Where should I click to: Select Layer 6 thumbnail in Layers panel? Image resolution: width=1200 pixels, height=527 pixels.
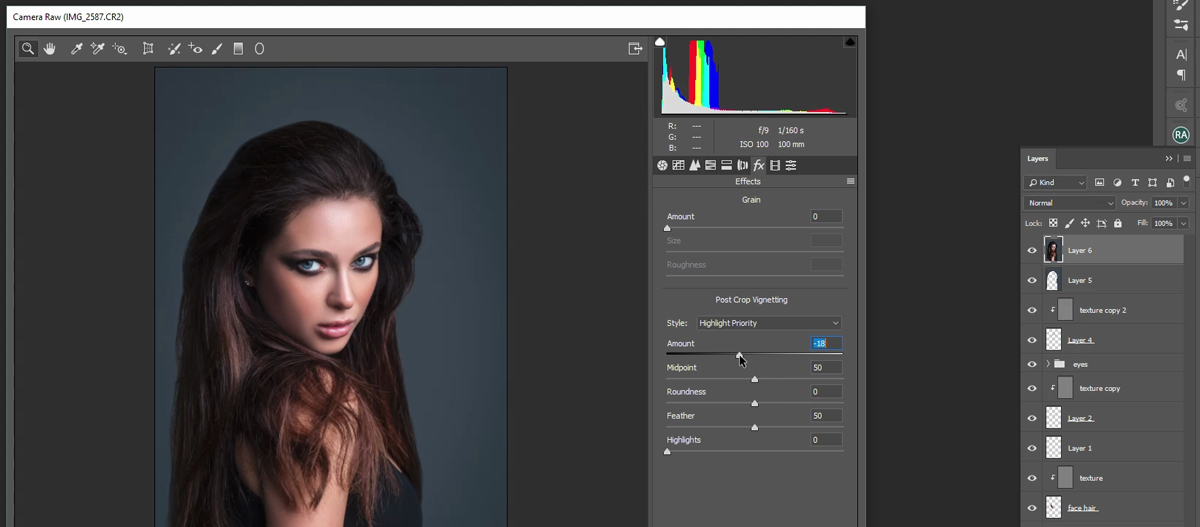pyautogui.click(x=1053, y=250)
